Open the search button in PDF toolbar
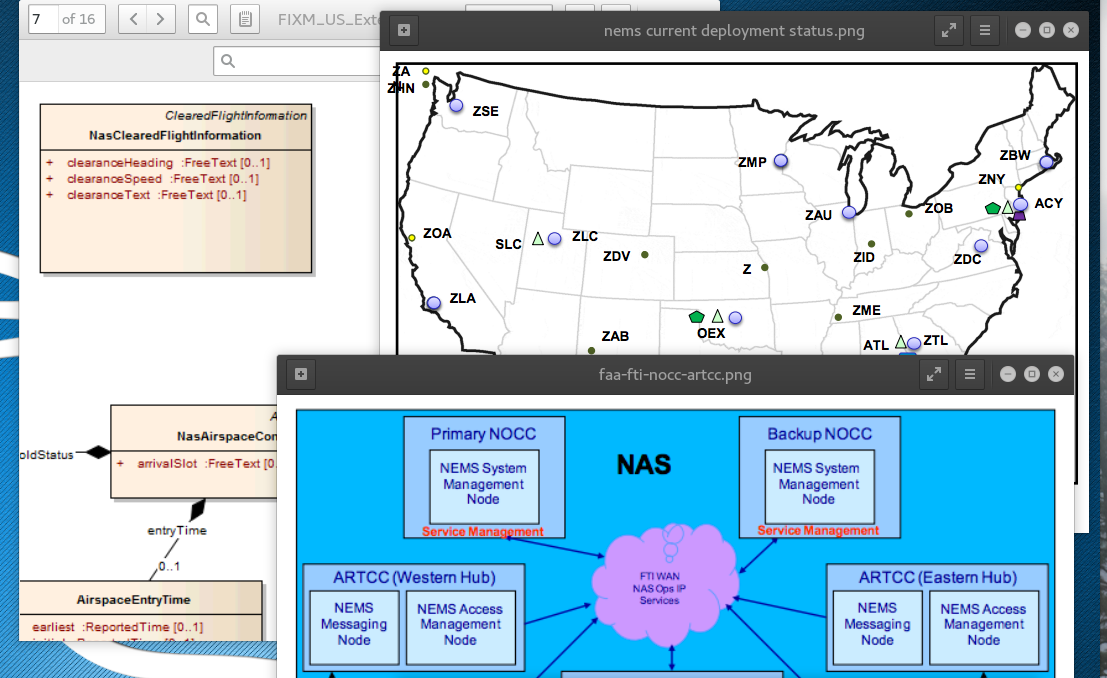The image size is (1107, 678). (x=203, y=19)
